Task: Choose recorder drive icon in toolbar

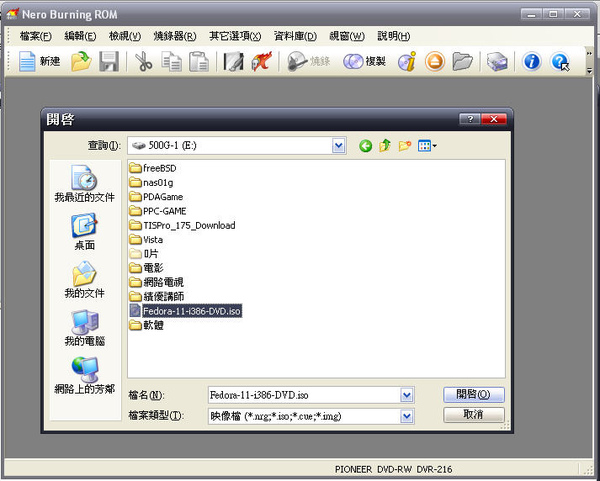Action: (497, 61)
